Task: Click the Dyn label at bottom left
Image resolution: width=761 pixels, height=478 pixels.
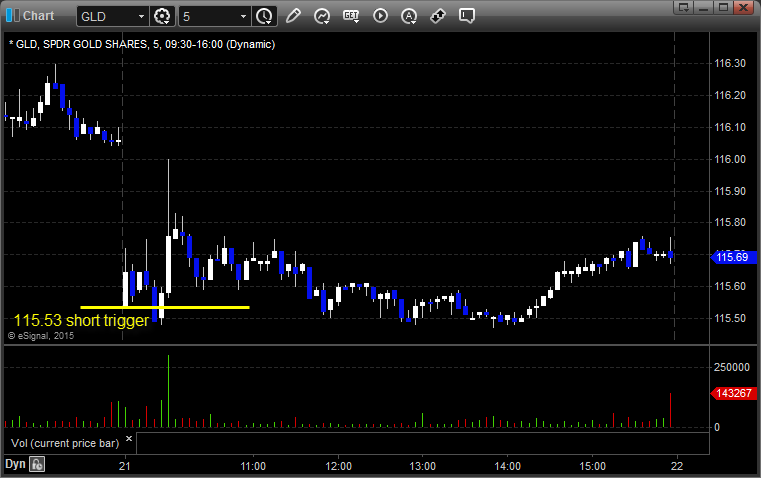Action: pyautogui.click(x=15, y=464)
